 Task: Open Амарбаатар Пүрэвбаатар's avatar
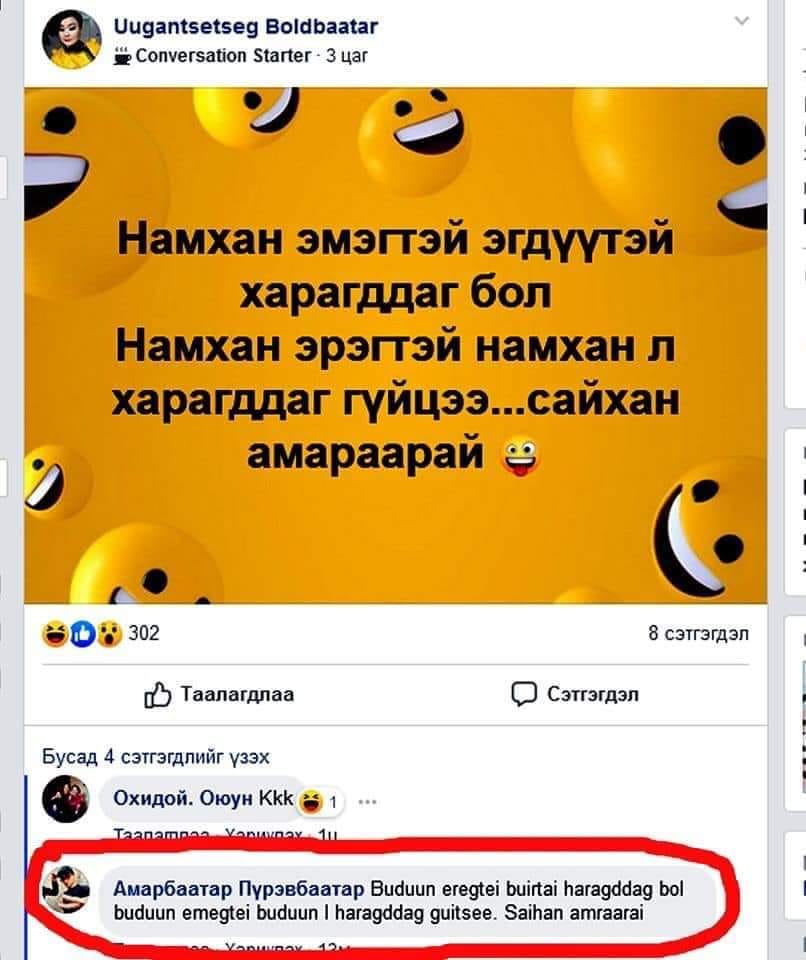coord(66,889)
